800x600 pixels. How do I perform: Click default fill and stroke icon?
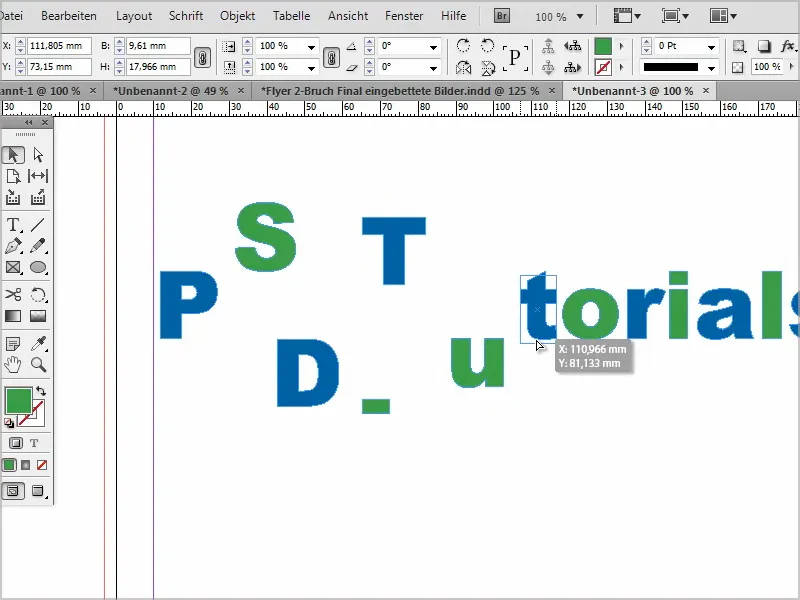point(9,422)
